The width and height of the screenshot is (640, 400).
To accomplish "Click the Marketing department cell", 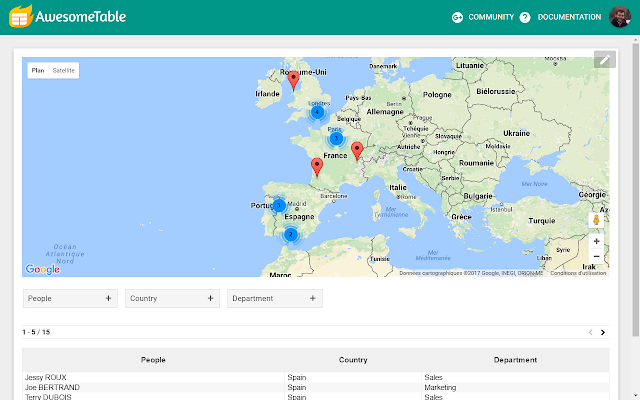I will (x=515, y=387).
